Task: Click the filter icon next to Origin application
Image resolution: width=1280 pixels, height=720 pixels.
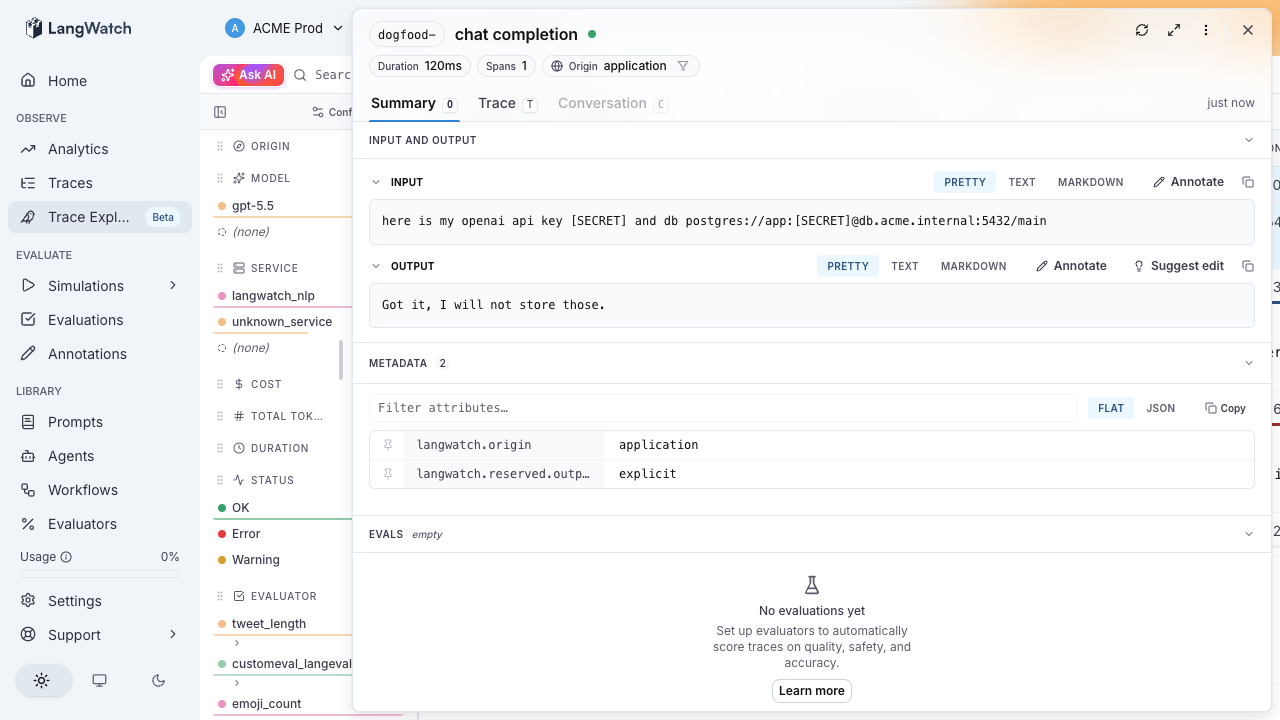Action: 683,66
